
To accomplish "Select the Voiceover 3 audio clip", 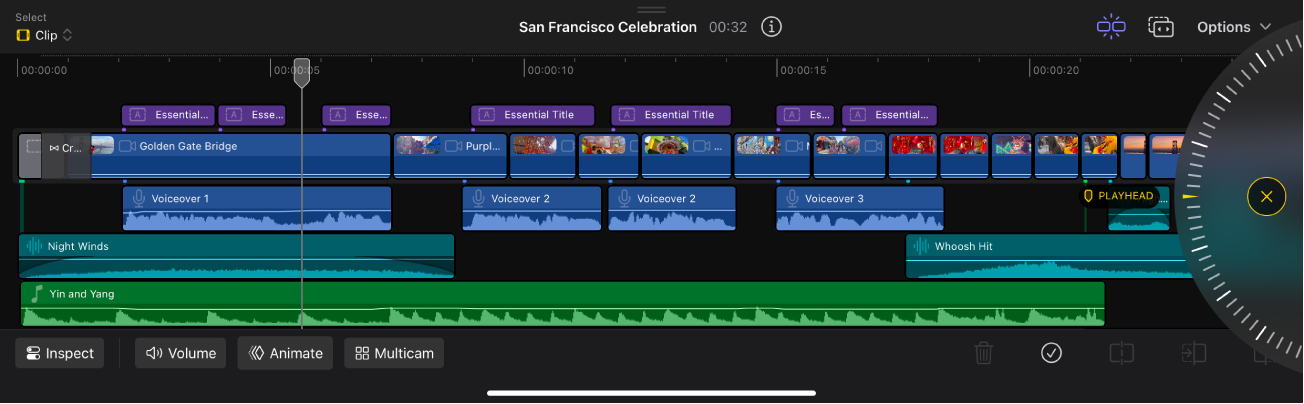I will (860, 208).
